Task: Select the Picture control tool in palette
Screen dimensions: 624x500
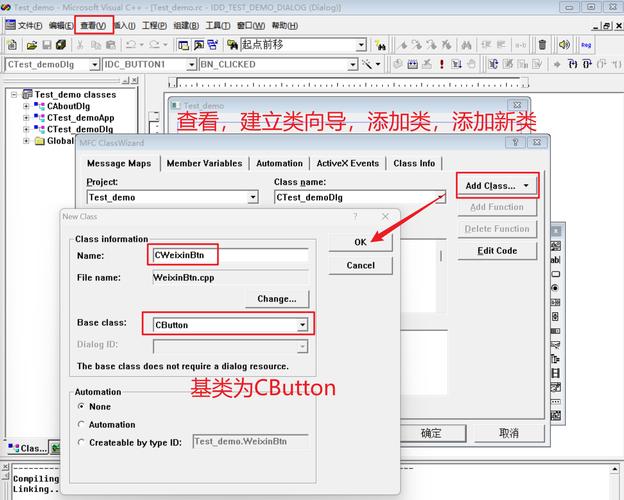Action: click(556, 246)
